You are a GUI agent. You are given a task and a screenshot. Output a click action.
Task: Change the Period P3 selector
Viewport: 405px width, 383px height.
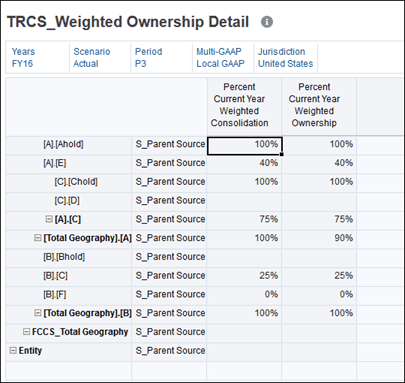pyautogui.click(x=161, y=58)
